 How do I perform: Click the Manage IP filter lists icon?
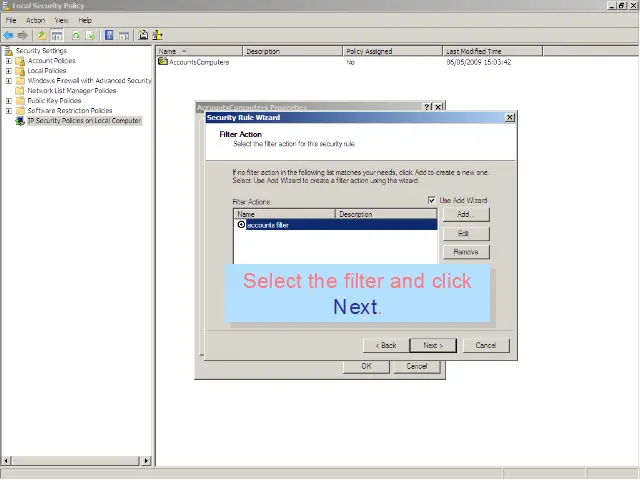[x=158, y=35]
